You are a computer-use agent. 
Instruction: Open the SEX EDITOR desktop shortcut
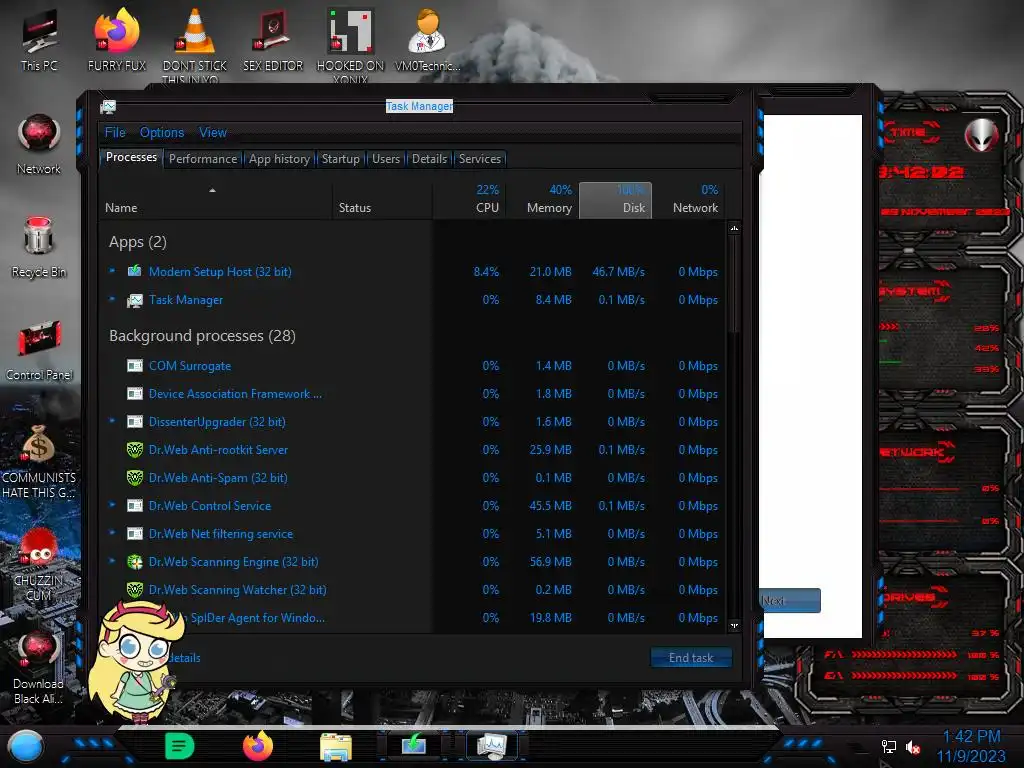pos(273,39)
